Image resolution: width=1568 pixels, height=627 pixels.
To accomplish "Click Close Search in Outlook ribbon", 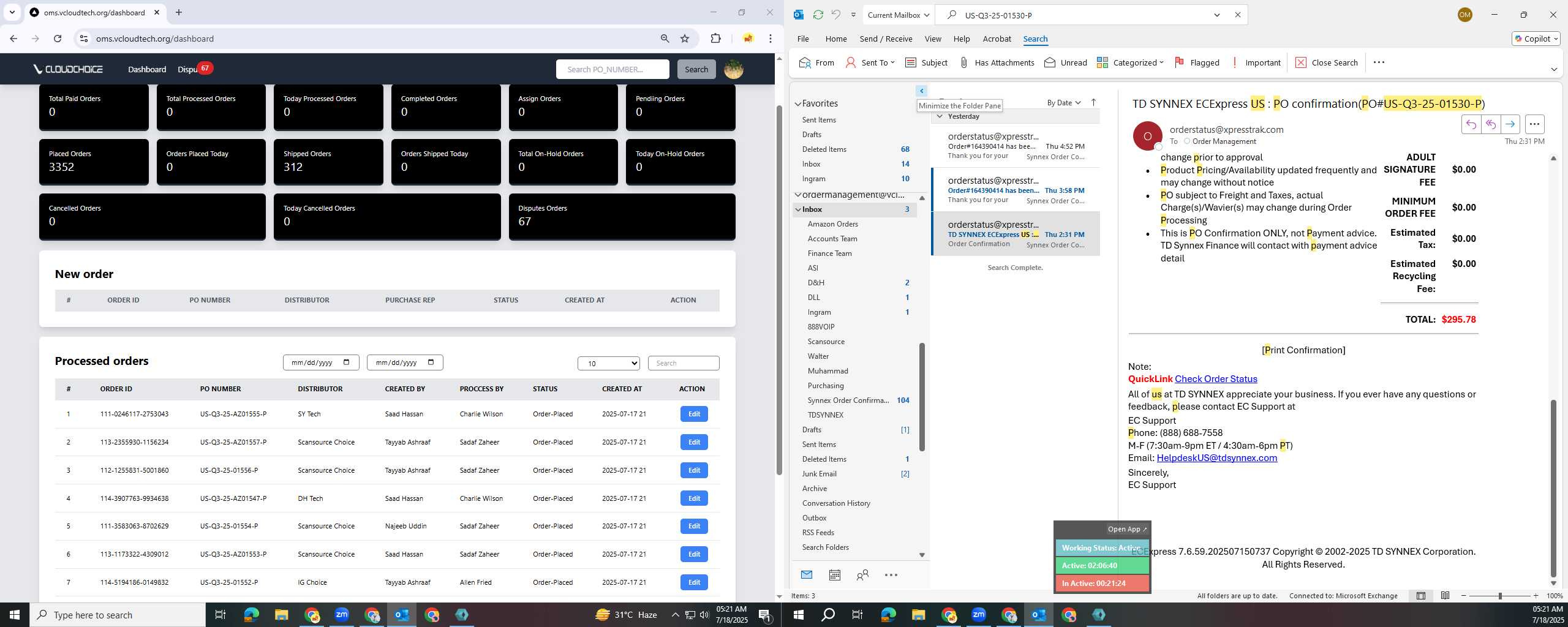I will [1327, 62].
